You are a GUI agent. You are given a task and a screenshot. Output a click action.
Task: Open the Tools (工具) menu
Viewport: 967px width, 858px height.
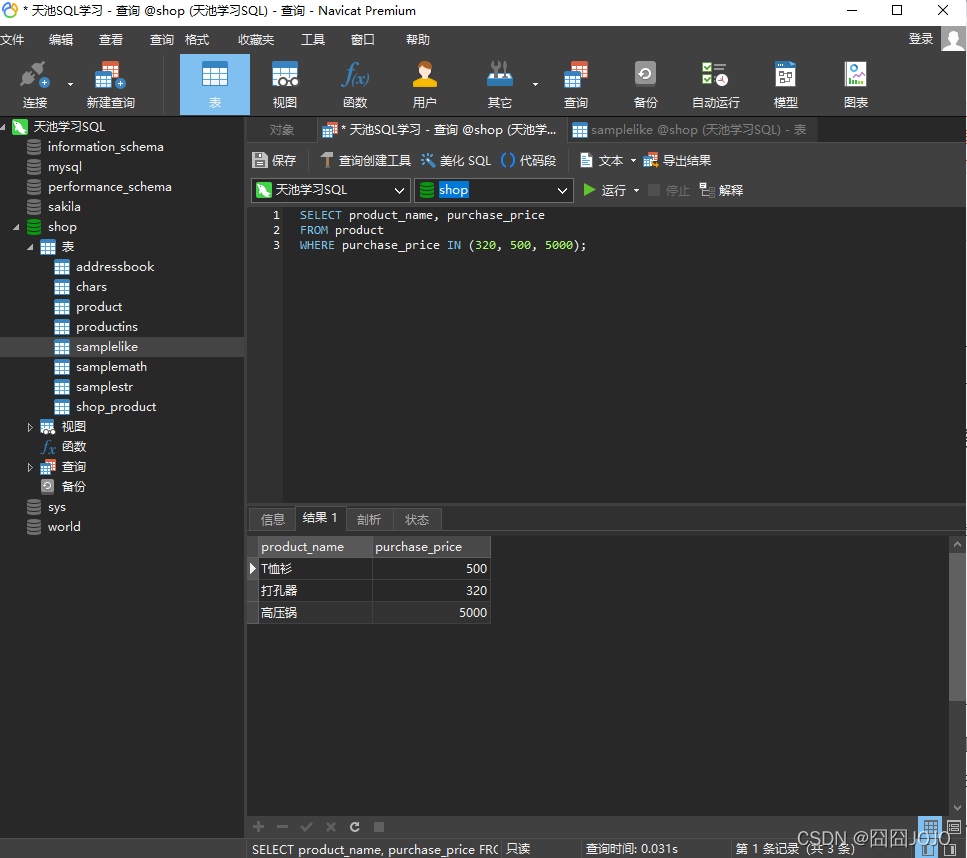313,39
